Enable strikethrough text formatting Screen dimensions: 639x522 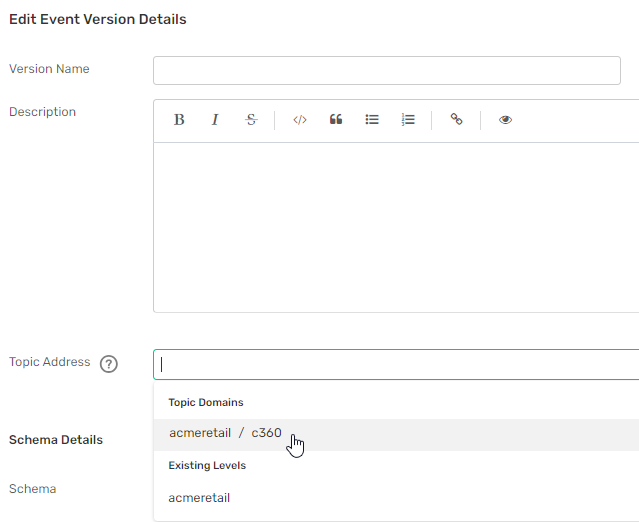click(251, 120)
